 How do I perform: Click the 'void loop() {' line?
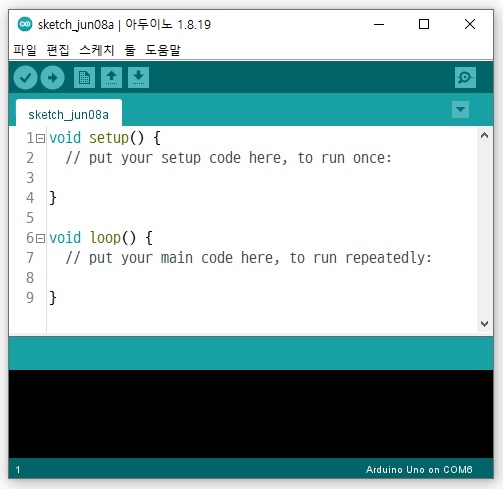click(101, 238)
